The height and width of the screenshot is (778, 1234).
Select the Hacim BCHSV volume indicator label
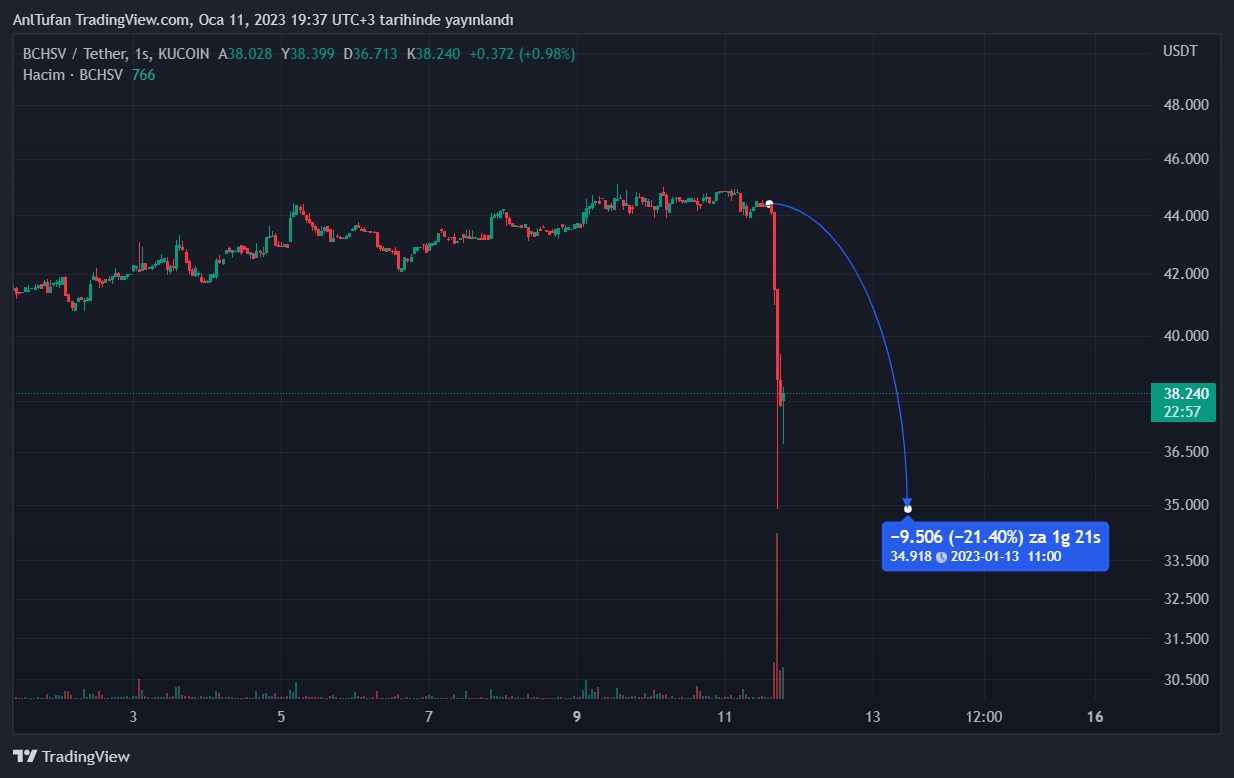pos(73,74)
